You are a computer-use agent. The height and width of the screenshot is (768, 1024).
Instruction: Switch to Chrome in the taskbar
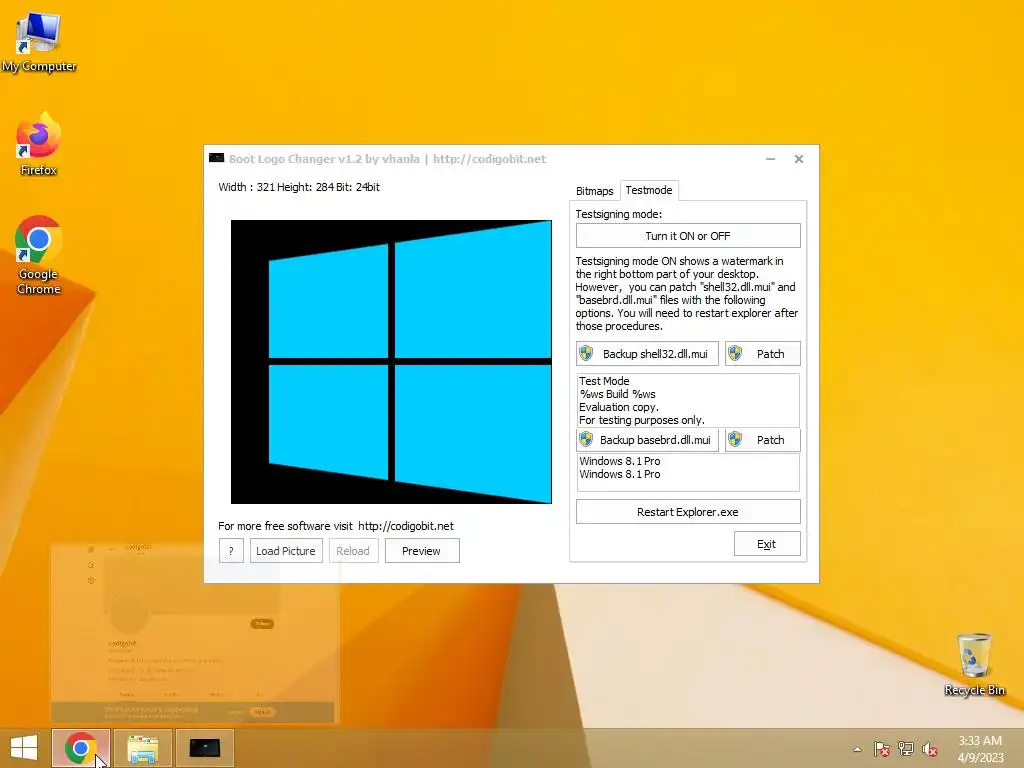click(81, 748)
